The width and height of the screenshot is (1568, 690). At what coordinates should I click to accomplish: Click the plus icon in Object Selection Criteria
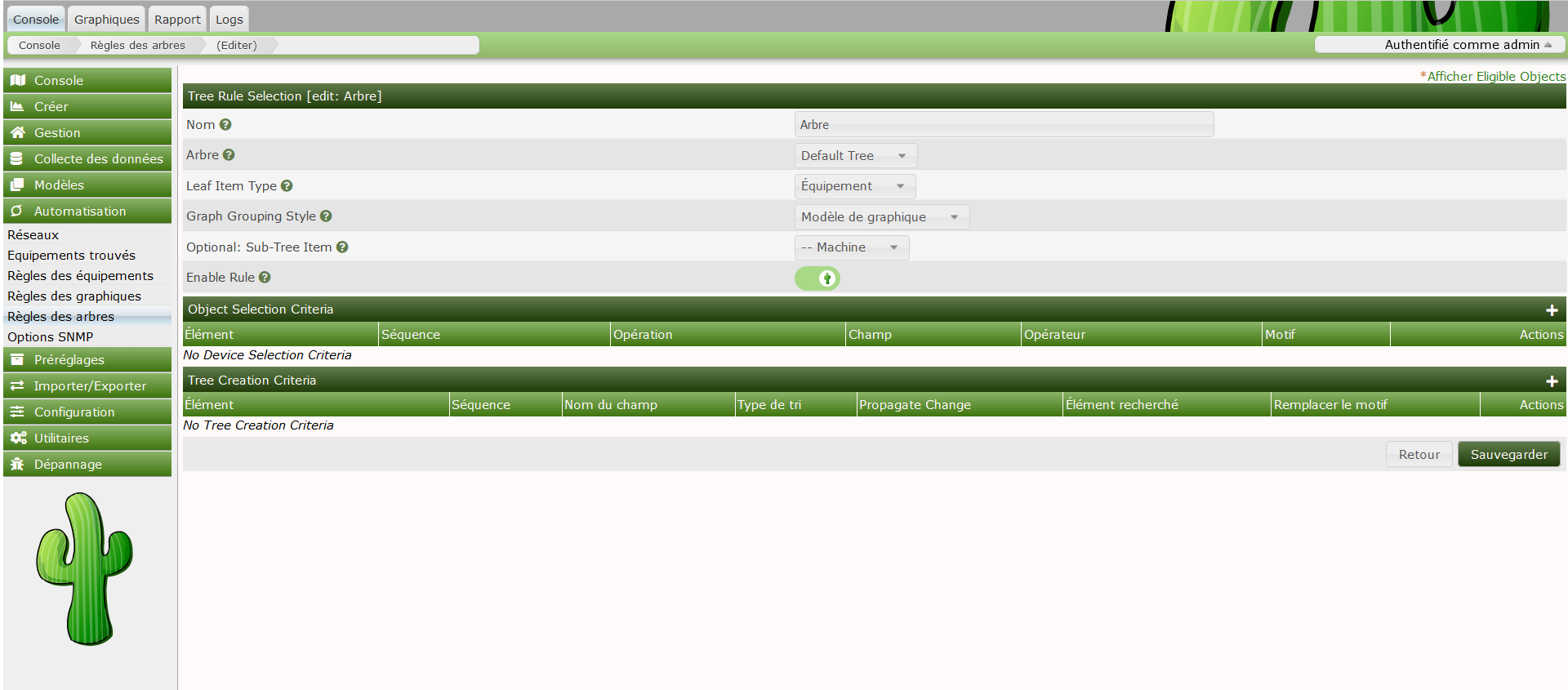pyautogui.click(x=1552, y=310)
